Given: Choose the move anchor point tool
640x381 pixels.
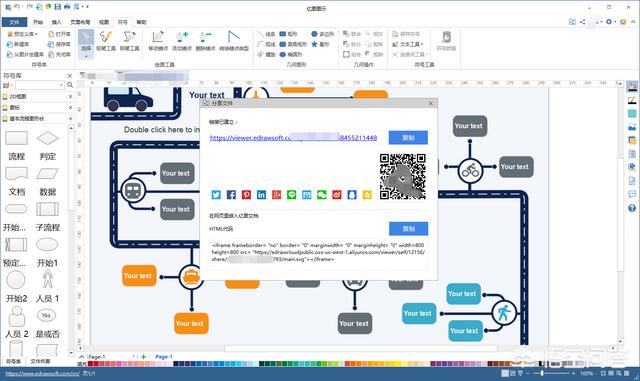Looking at the screenshot, I should pos(158,41).
